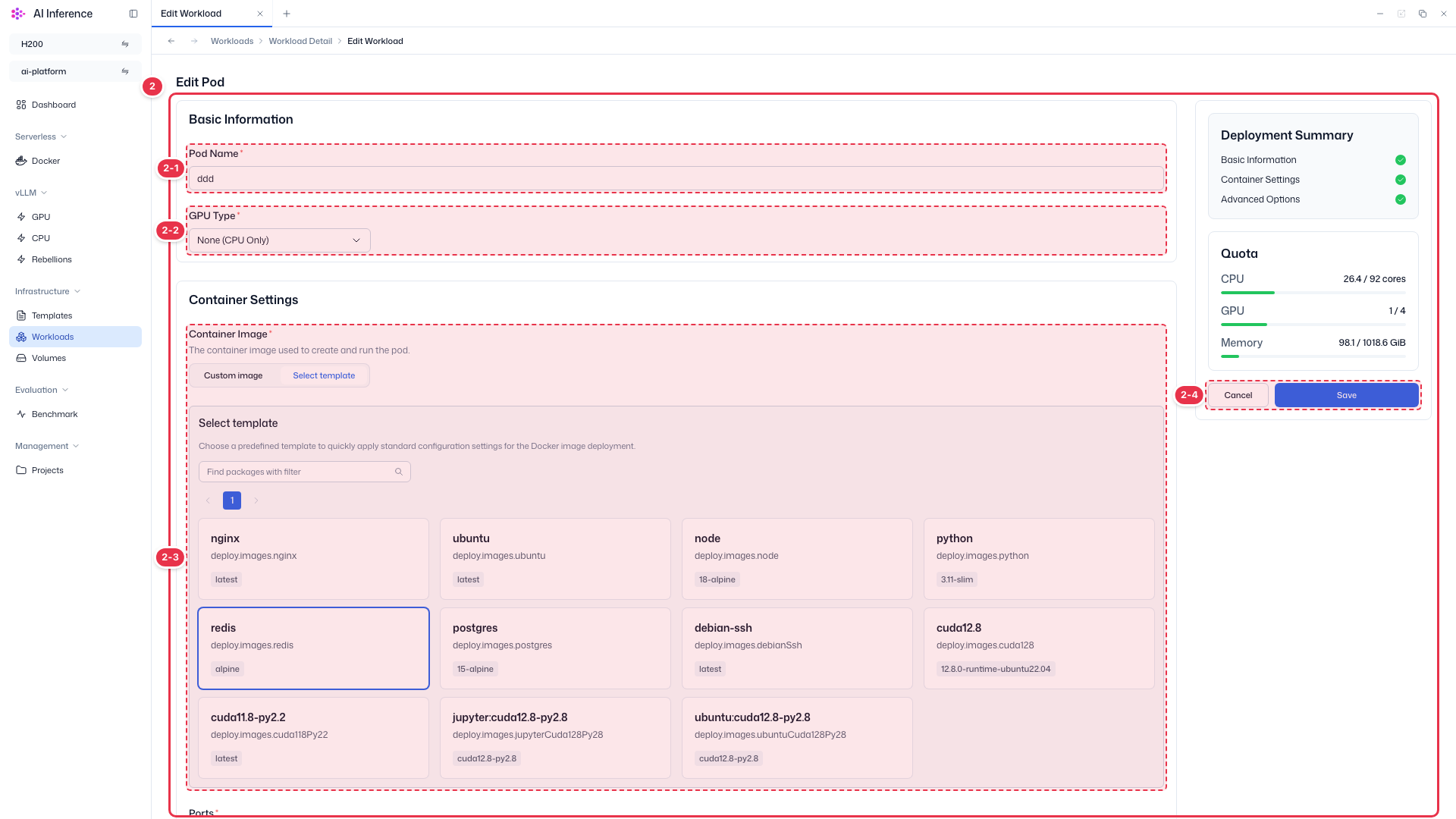Open vLLM GPU page
This screenshot has height=819, width=1456.
(x=75, y=217)
